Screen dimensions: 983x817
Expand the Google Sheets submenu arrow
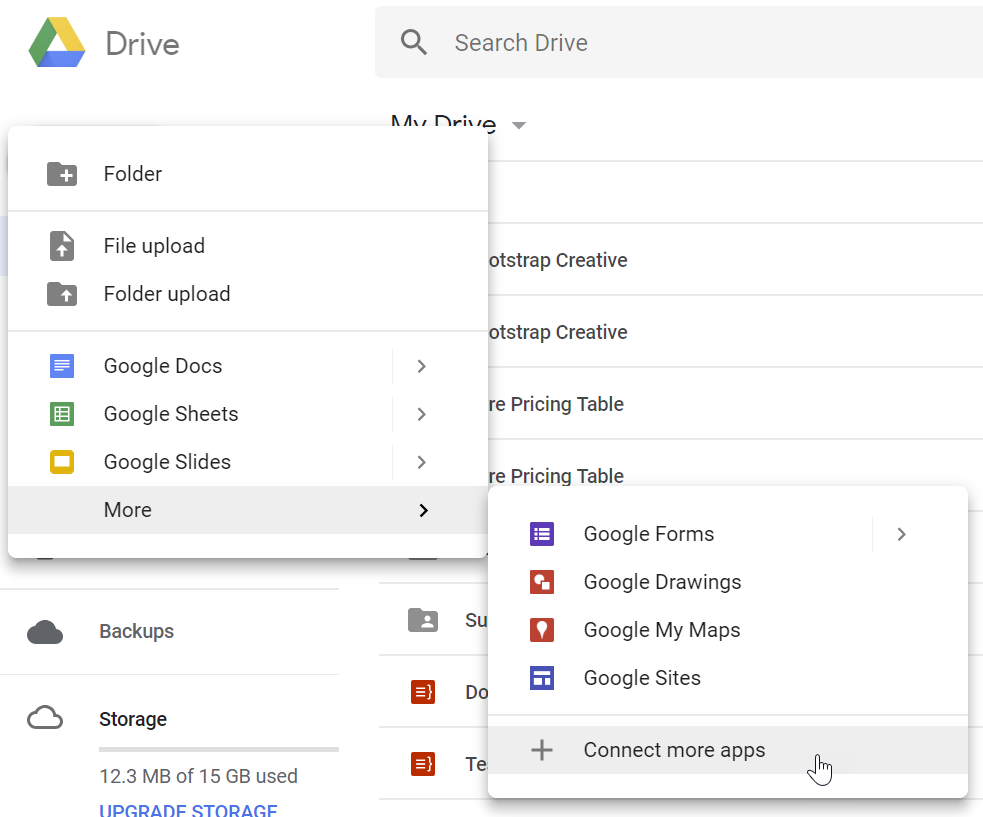421,414
